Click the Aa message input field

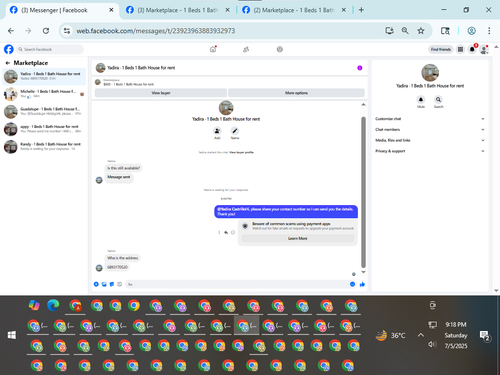[x=236, y=284]
